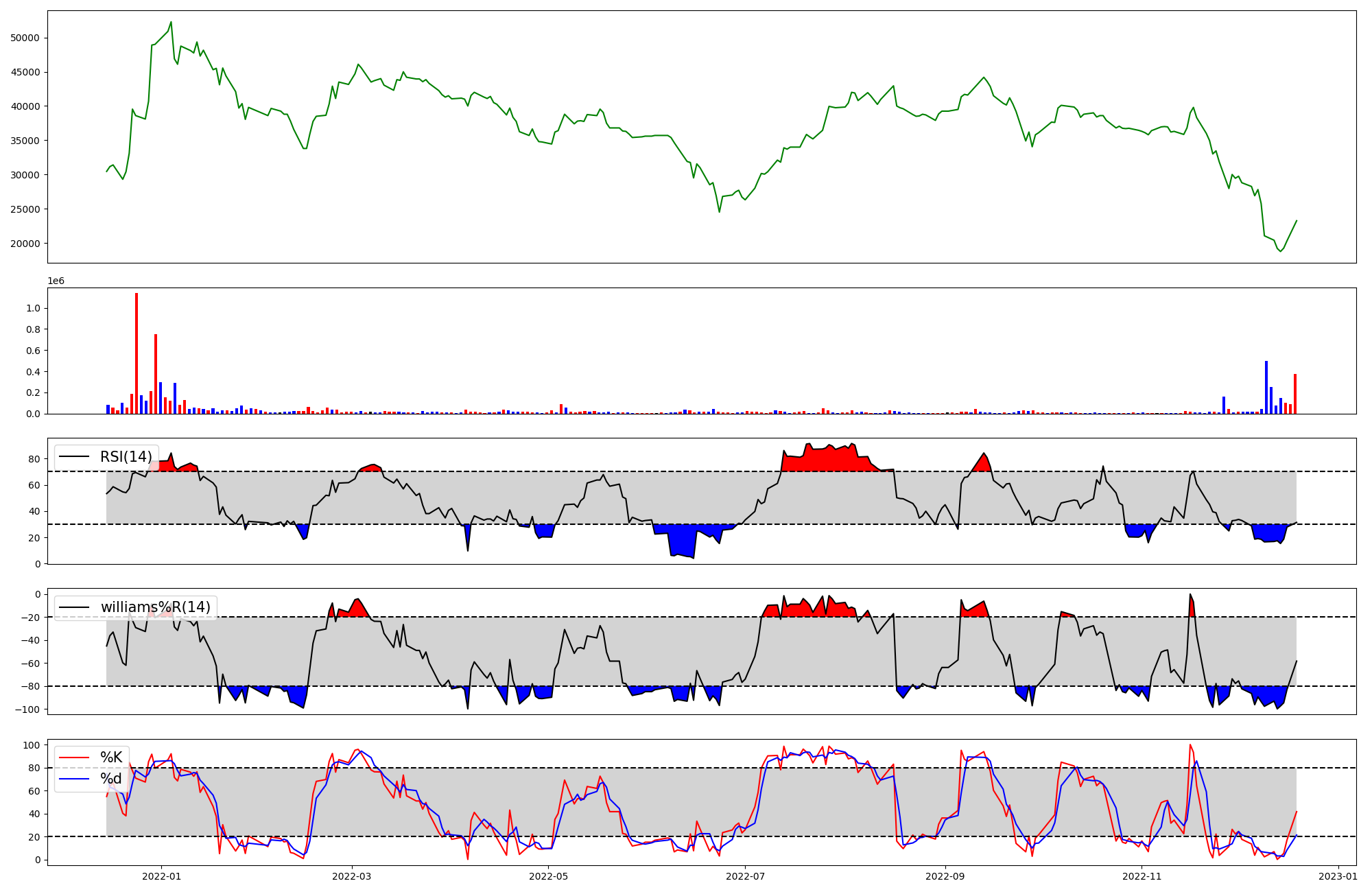This screenshot has width=1372, height=892.
Task: Click the black RSI(14) legend line sample
Action: point(75,457)
